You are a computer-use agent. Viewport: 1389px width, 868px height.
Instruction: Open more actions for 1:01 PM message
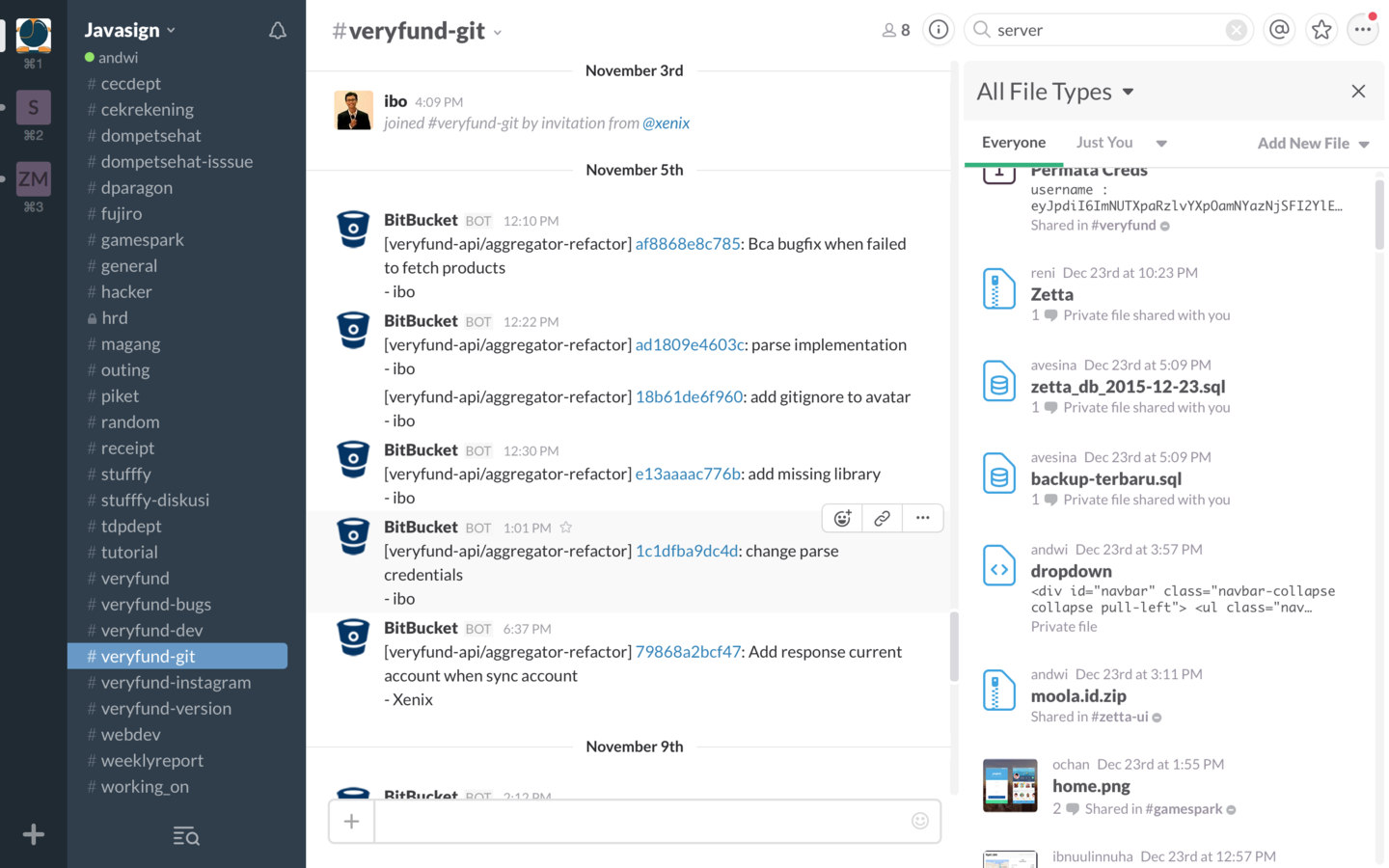point(923,518)
